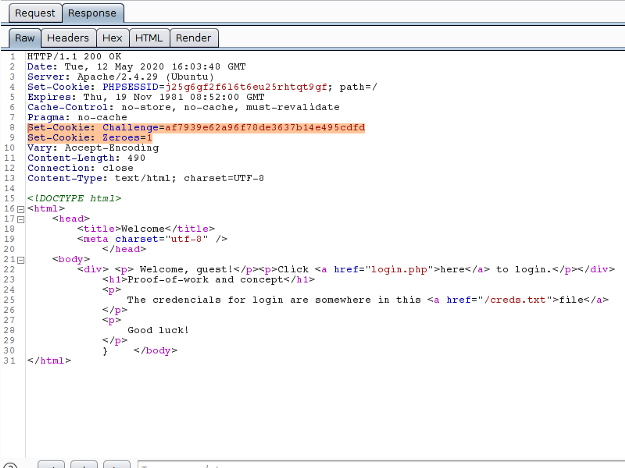Collapse the html tag fold marker

[20, 209]
